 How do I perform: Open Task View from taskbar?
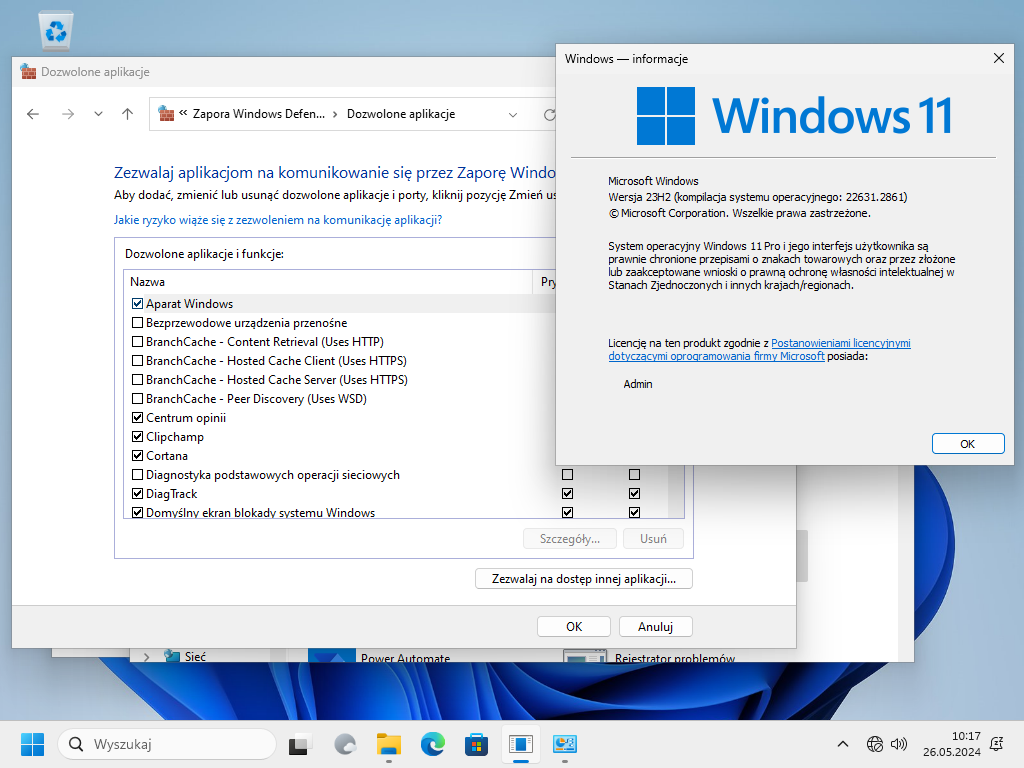[x=300, y=744]
